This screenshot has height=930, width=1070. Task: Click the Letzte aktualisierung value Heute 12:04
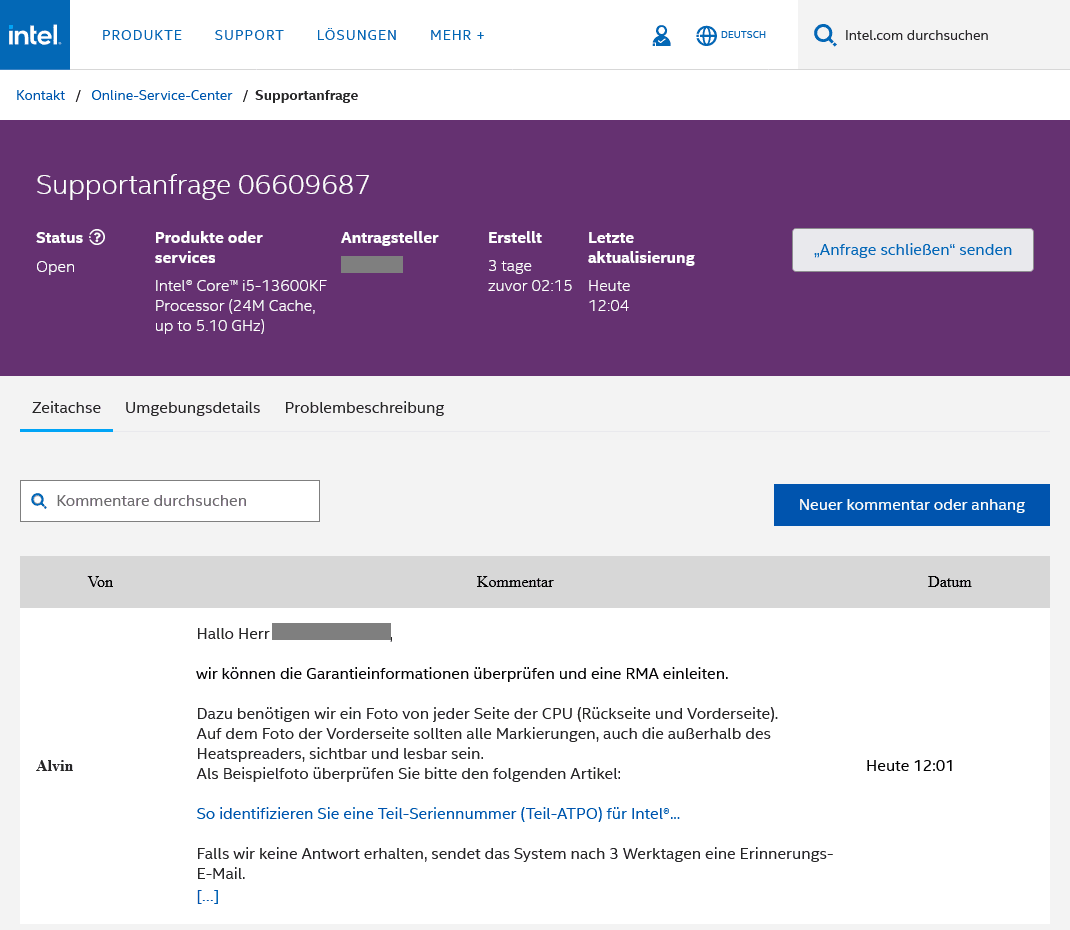(609, 295)
